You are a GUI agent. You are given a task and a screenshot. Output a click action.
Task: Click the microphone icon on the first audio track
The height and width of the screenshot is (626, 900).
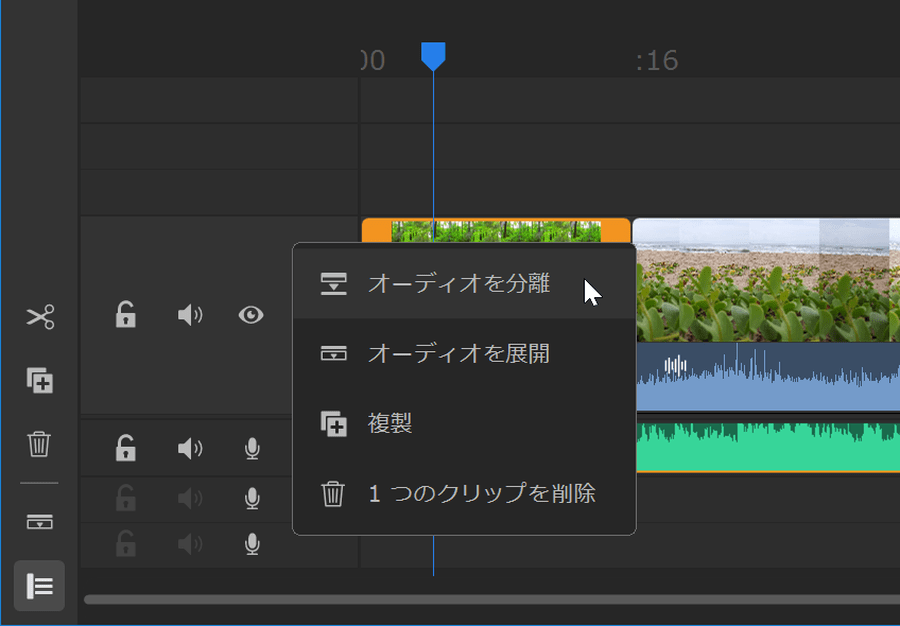click(253, 448)
